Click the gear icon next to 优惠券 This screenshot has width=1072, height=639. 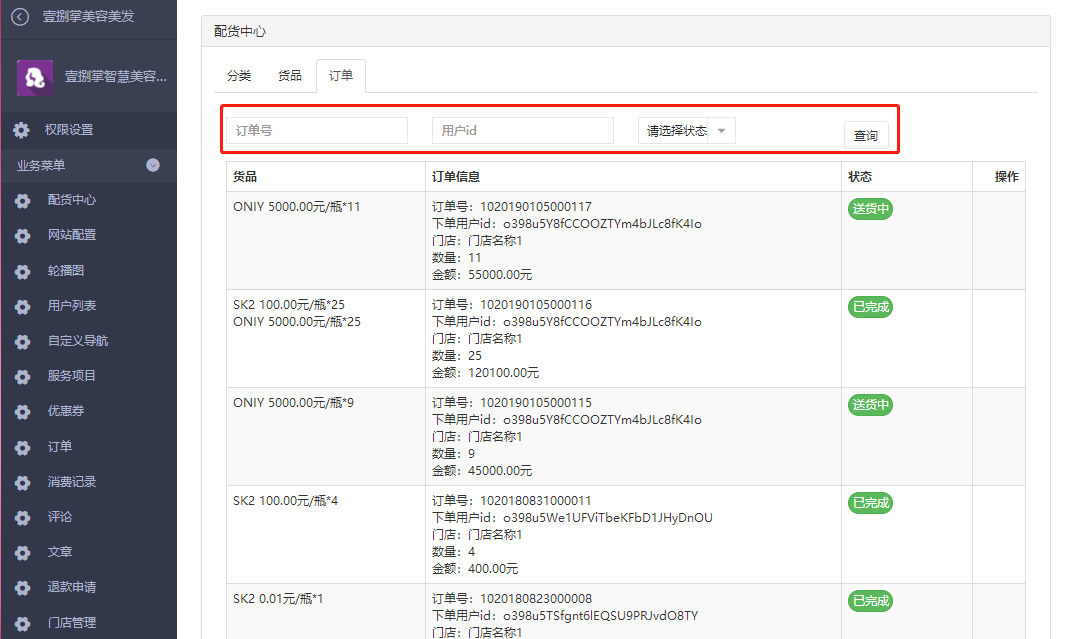(23, 411)
